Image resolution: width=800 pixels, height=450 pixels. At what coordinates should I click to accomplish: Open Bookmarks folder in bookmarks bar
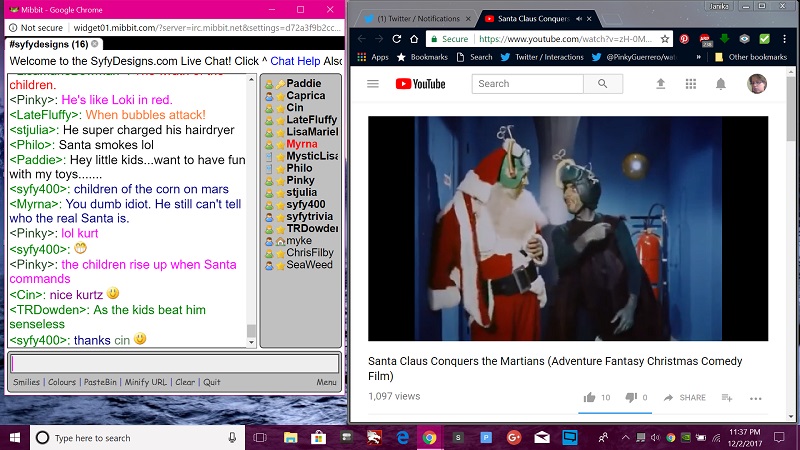(422, 57)
